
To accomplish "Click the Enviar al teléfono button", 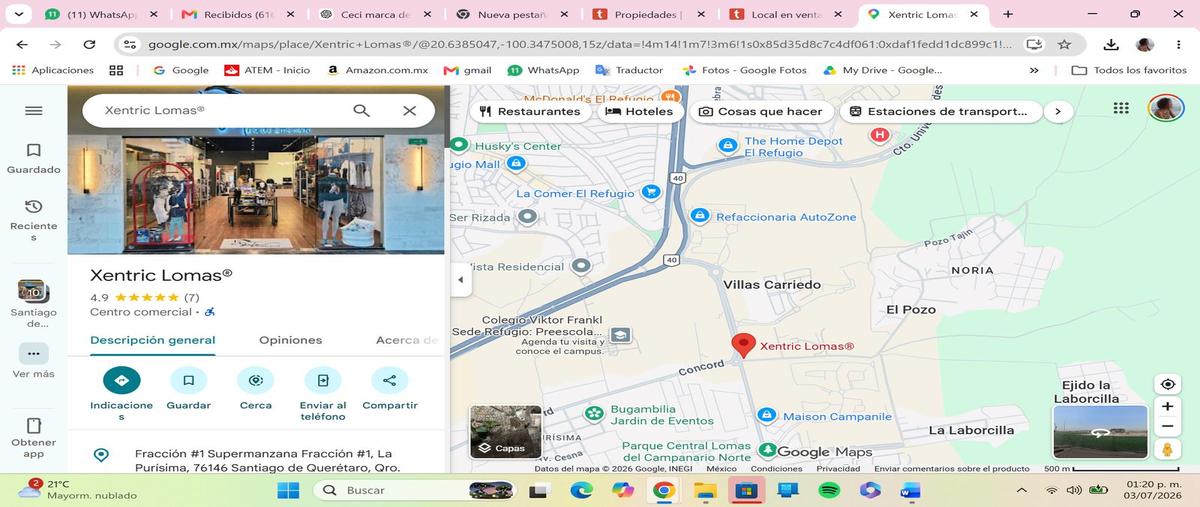I will coord(323,380).
